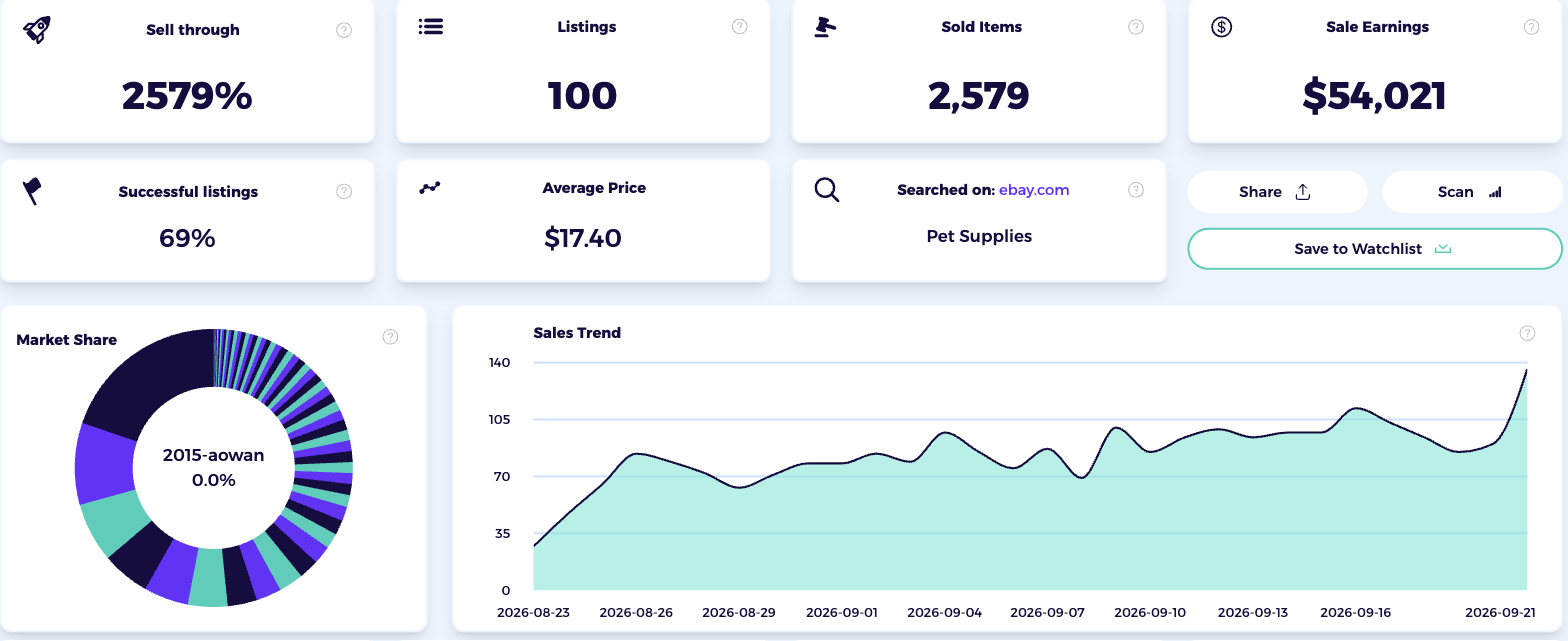1568x641 pixels.
Task: Open help tooltip for Sold Items
Action: 1136,27
